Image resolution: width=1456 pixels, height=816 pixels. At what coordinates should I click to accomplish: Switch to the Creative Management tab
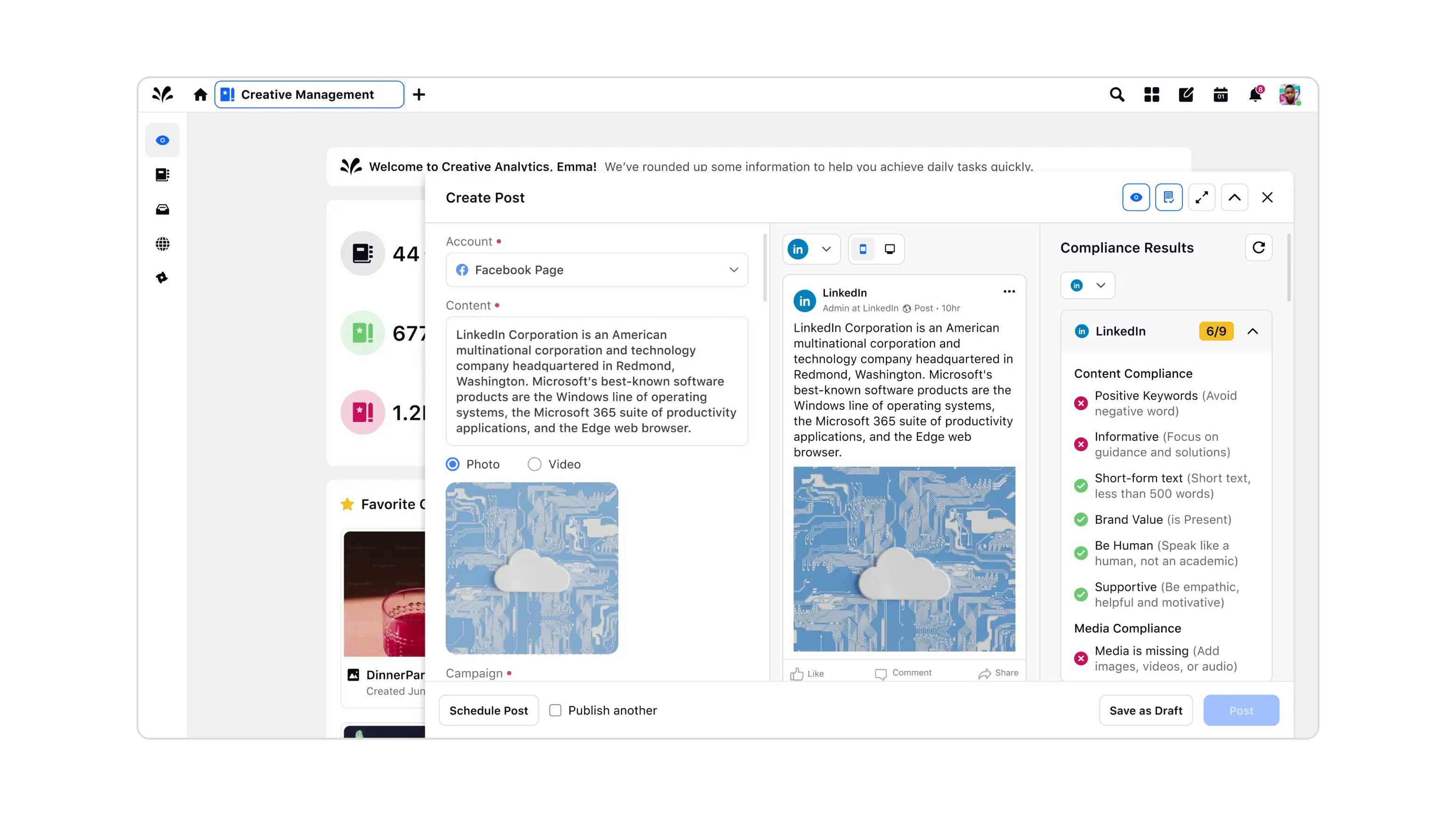(309, 94)
